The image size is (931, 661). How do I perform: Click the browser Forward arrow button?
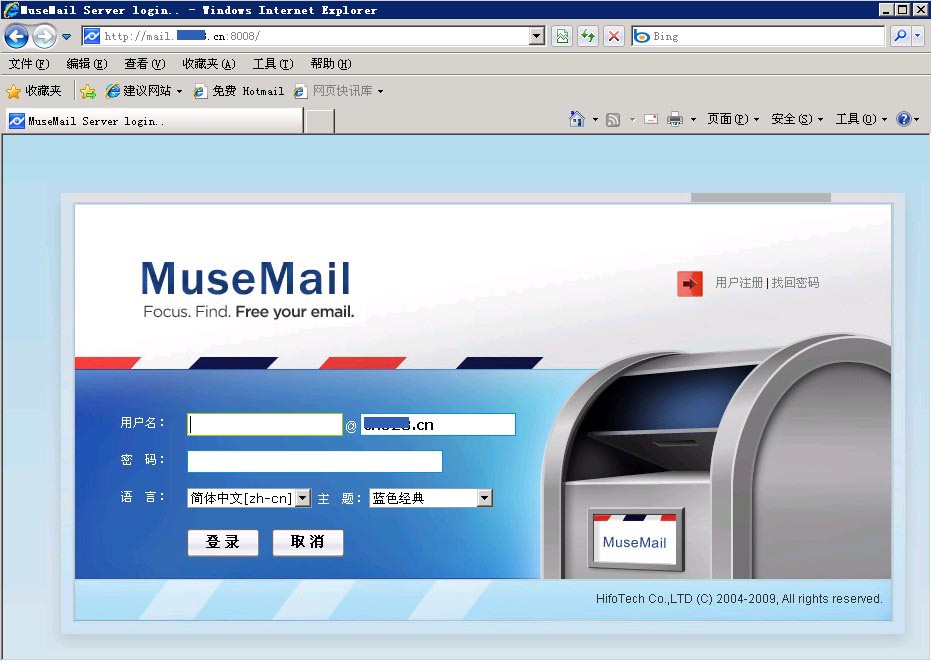[44, 37]
